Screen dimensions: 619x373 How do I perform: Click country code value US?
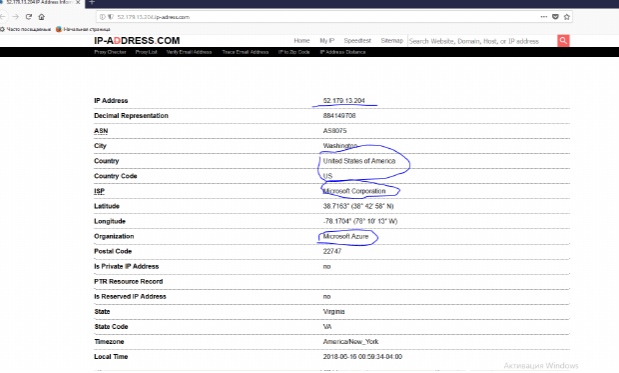328,176
